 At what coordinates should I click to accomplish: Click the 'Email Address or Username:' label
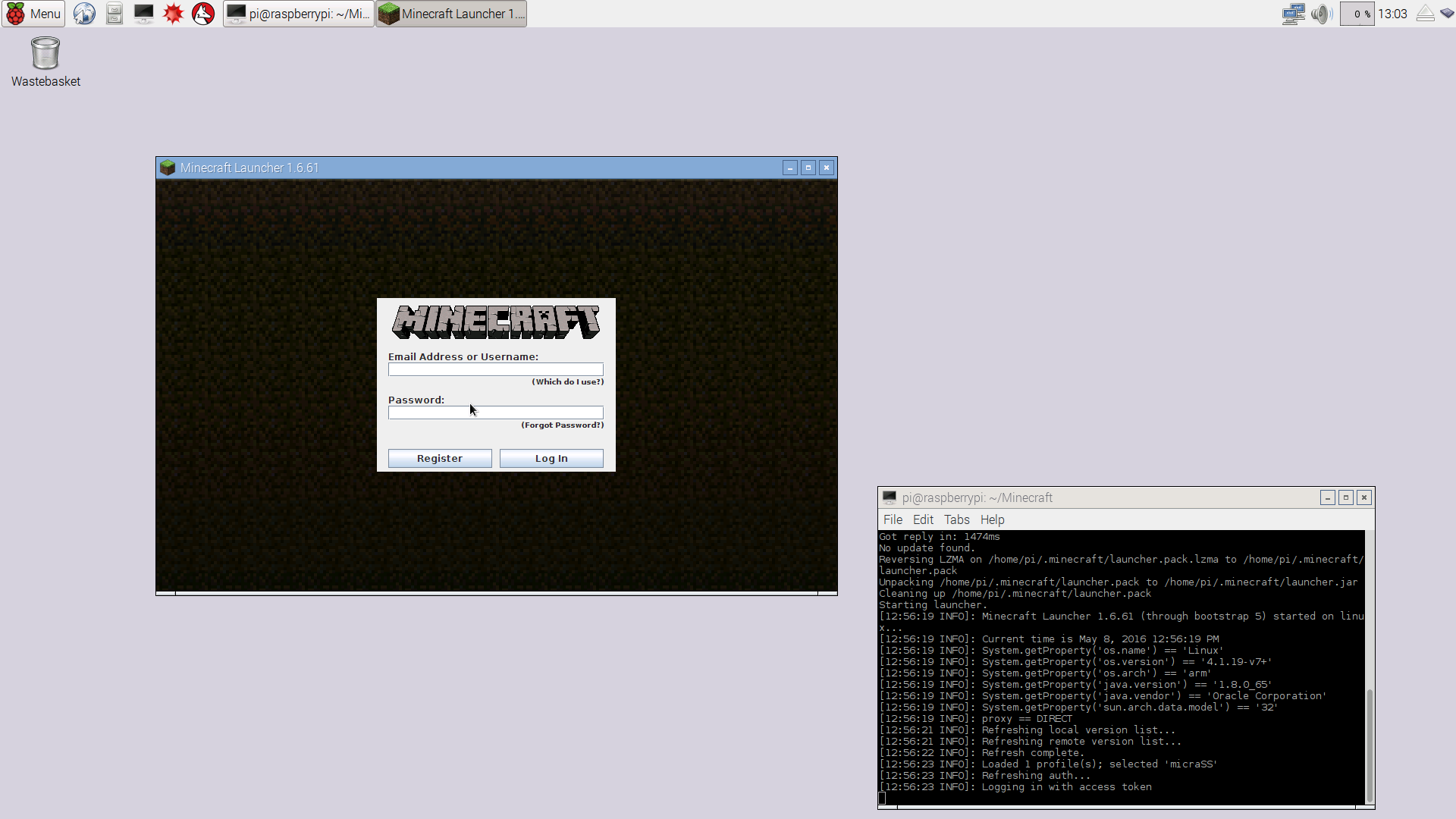pos(463,357)
